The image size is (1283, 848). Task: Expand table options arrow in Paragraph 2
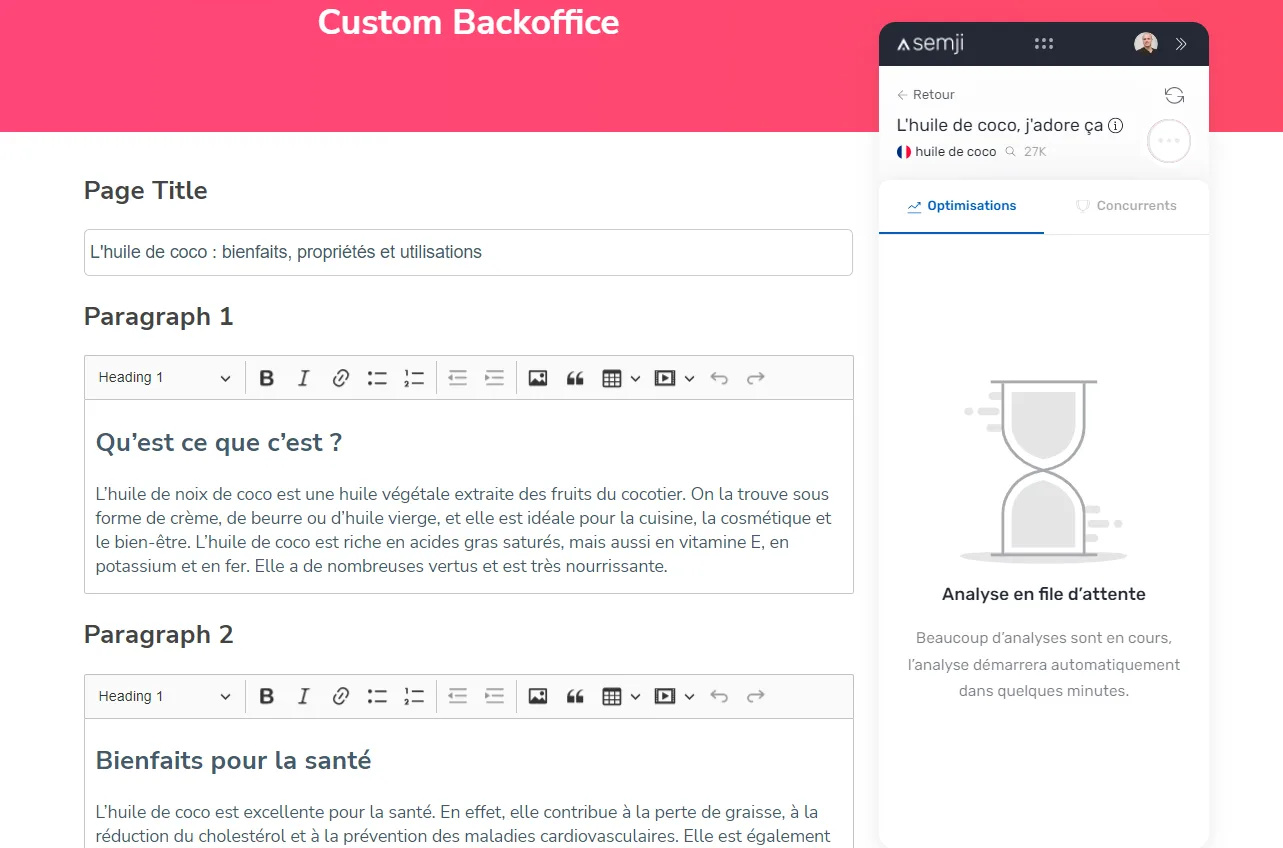pos(635,696)
